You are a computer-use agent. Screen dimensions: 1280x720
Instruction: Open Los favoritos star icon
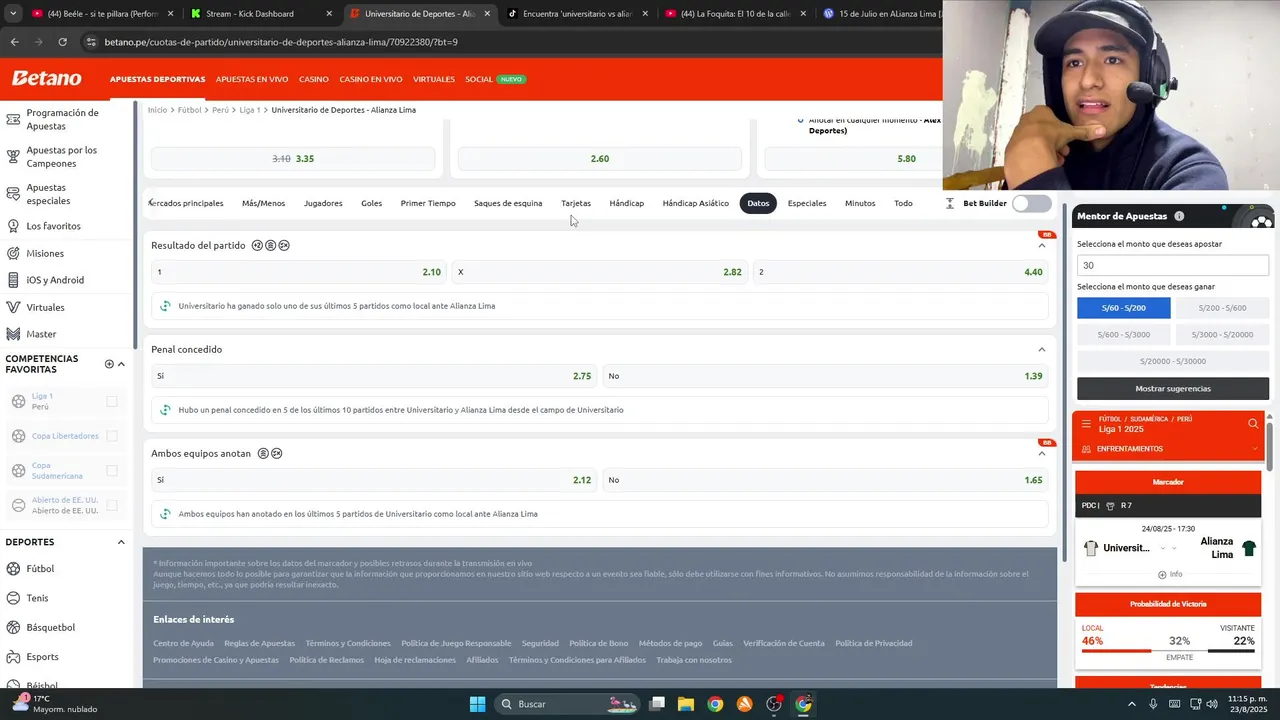13,226
